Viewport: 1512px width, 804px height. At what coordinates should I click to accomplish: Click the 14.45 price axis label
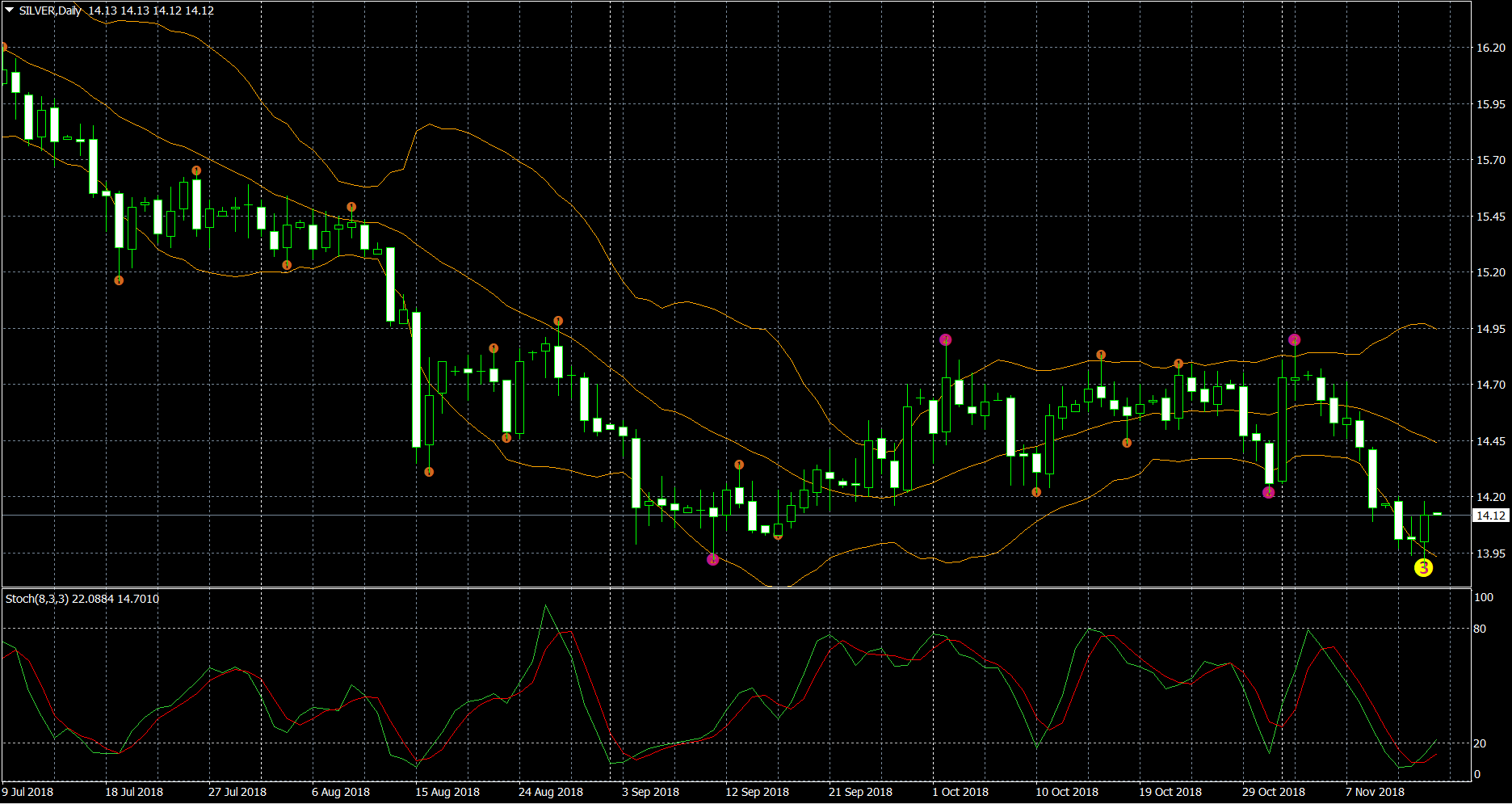1491,441
